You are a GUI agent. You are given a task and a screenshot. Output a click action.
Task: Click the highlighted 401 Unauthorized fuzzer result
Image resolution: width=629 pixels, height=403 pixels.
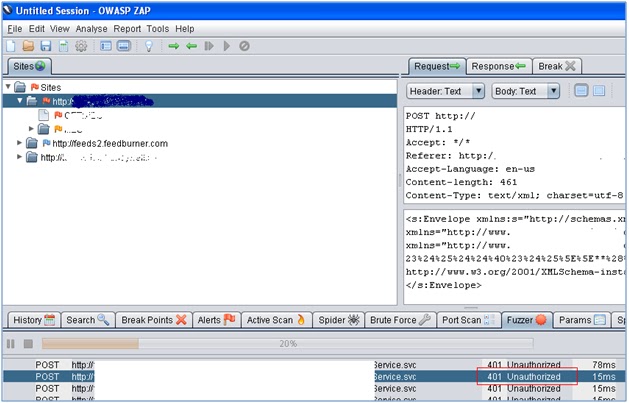[527, 377]
